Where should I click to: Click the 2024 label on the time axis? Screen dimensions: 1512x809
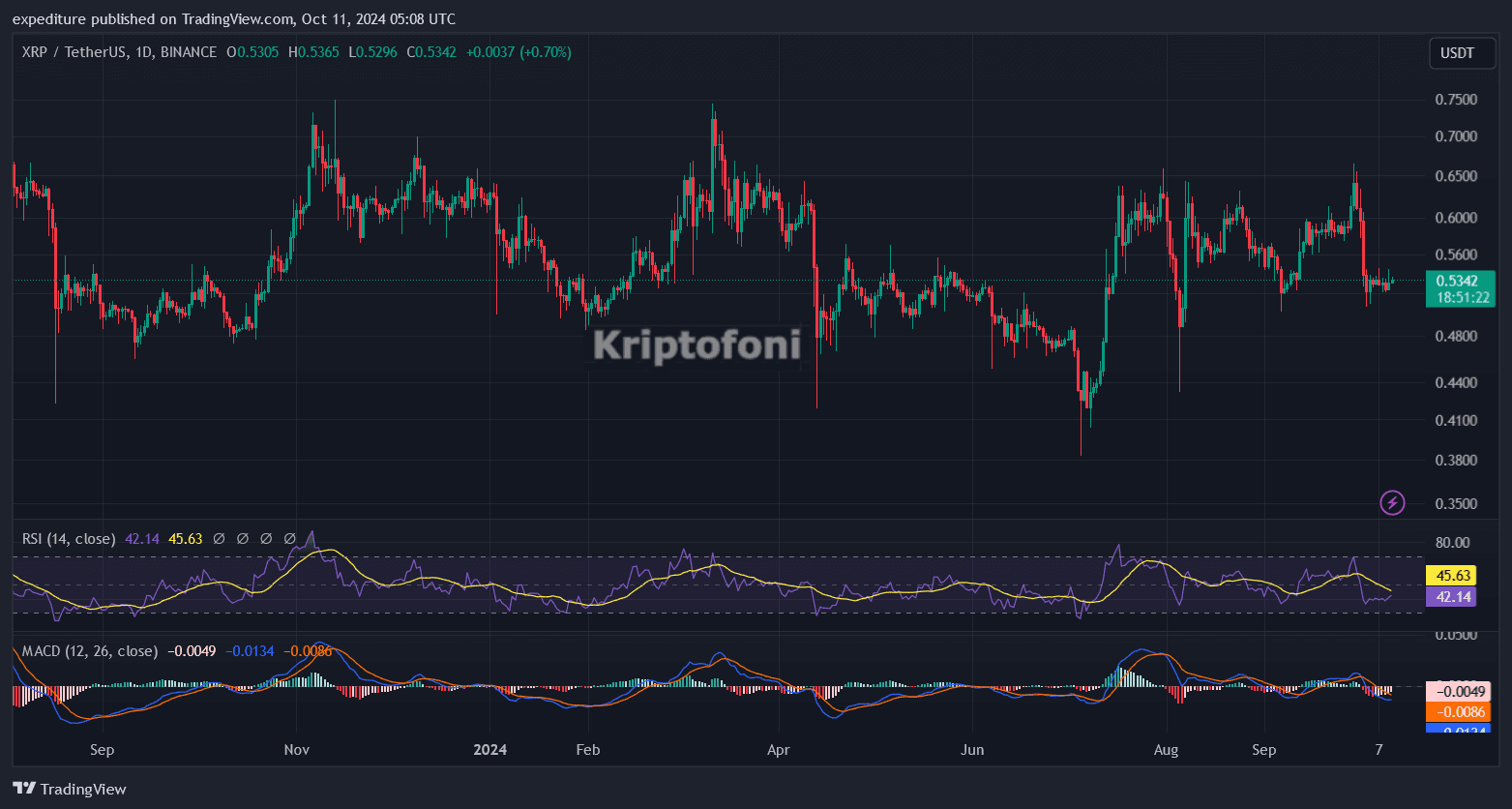[x=489, y=749]
